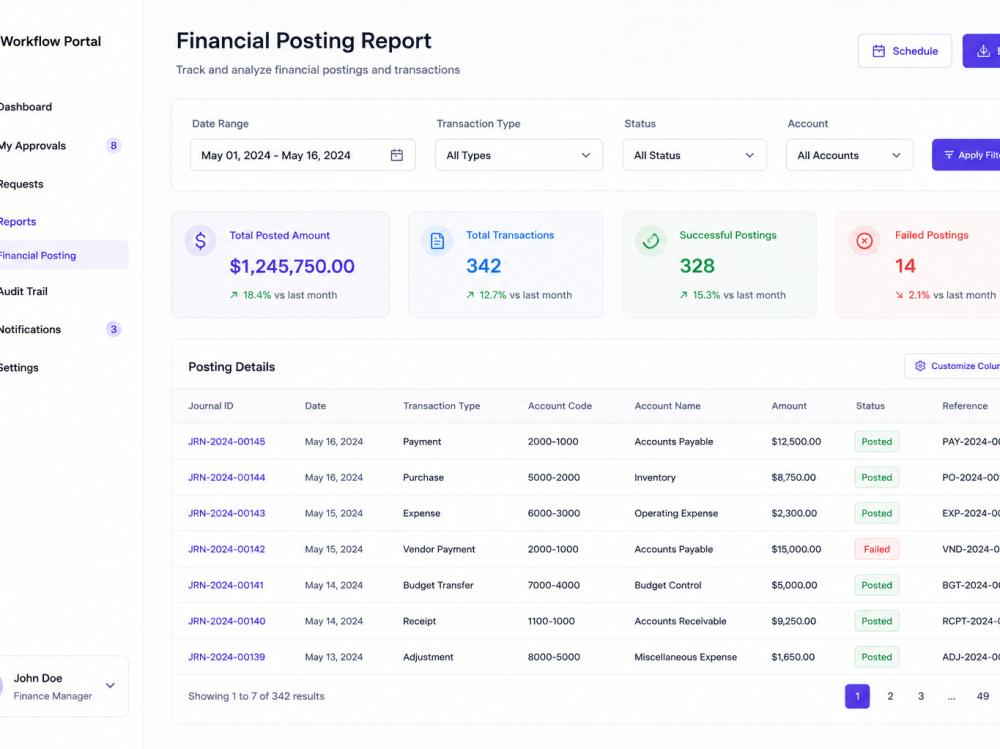Open the Account dropdown All Accounts
Screen dimensions: 1000x749
click(849, 155)
